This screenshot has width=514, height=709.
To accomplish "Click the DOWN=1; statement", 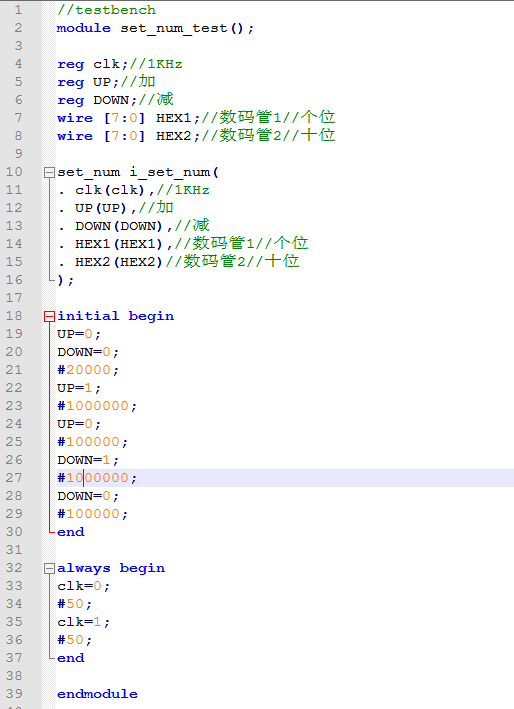I will (88, 460).
